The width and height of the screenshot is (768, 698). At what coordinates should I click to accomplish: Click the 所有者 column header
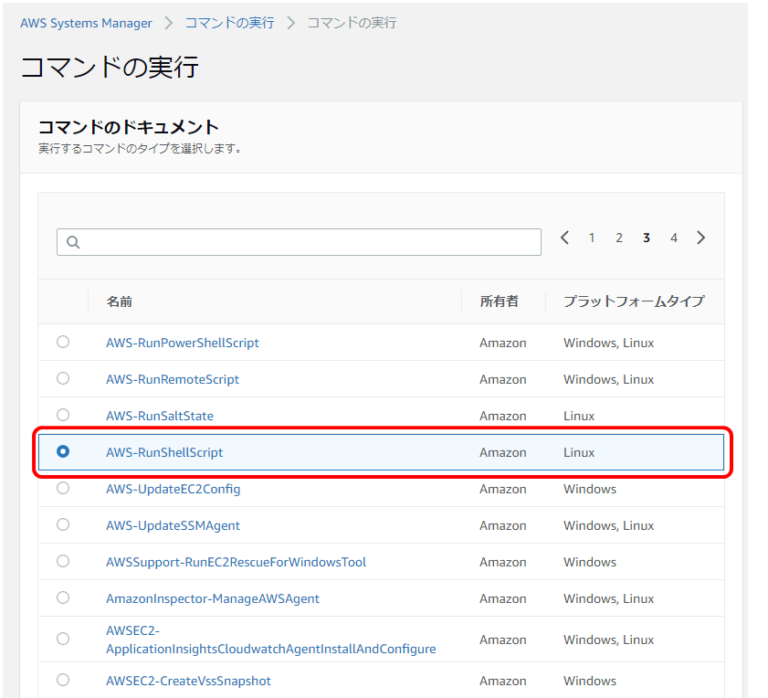(x=499, y=301)
